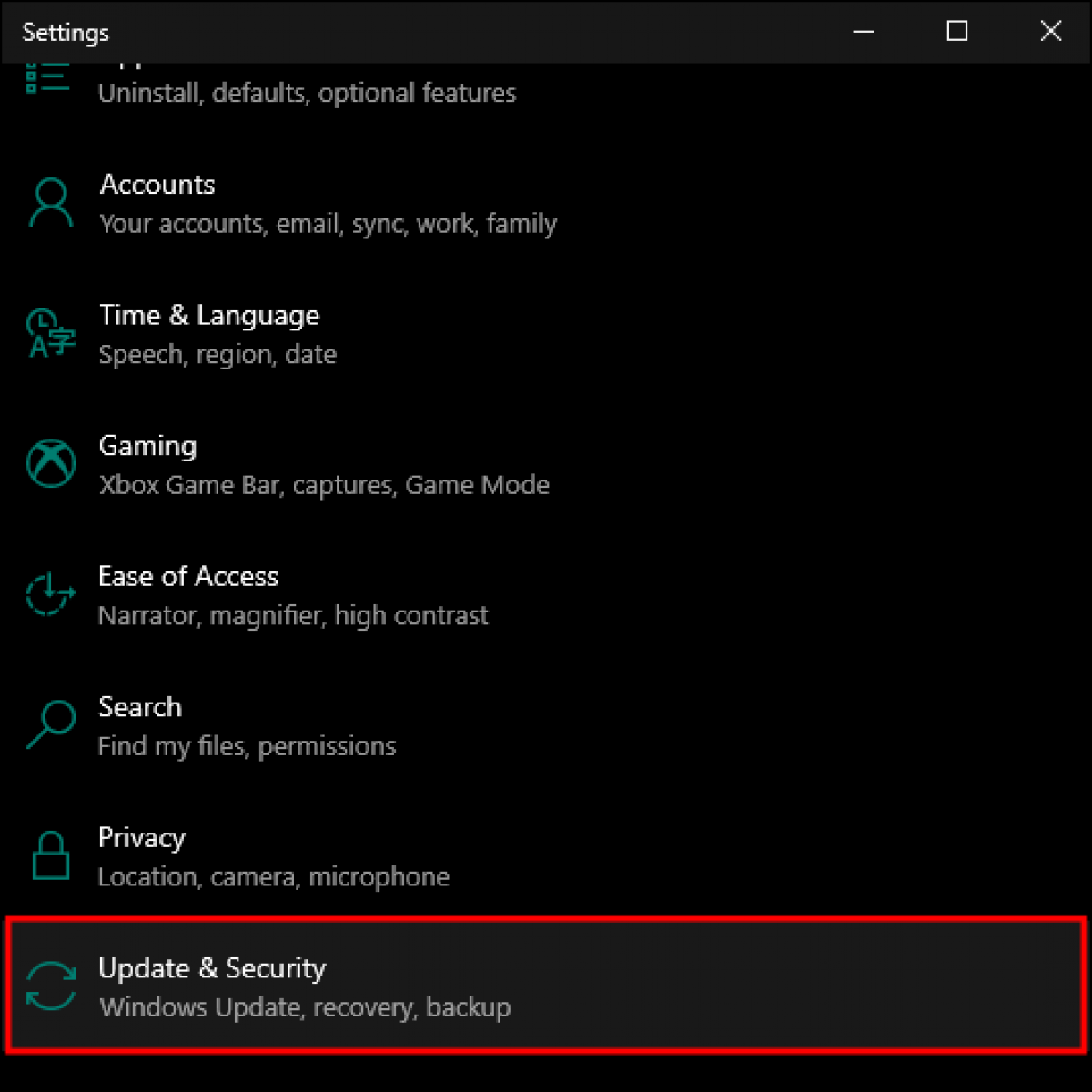Click the Time & Language globe icon
This screenshot has width=1092, height=1092.
50,333
